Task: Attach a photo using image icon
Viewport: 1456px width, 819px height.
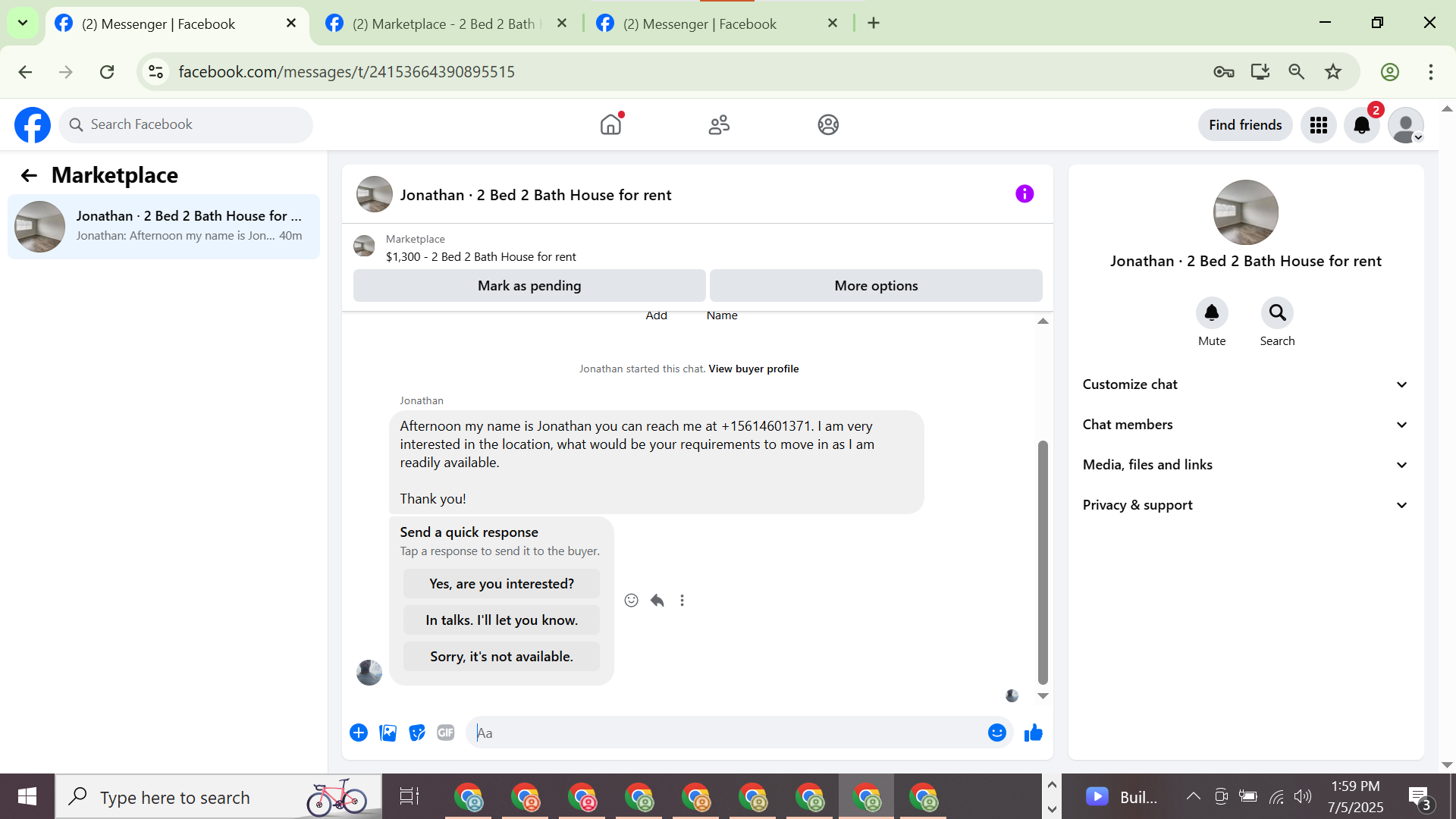Action: point(388,733)
